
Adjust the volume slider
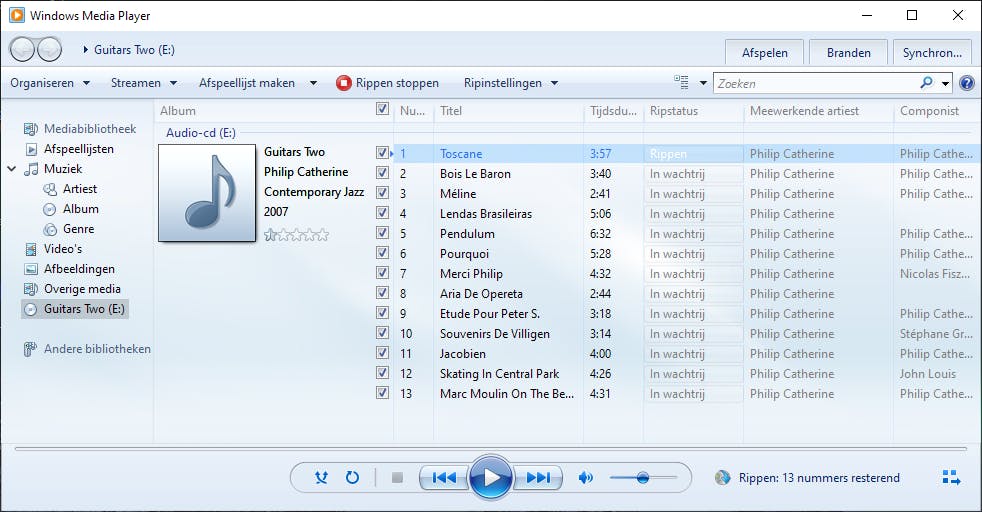643,478
